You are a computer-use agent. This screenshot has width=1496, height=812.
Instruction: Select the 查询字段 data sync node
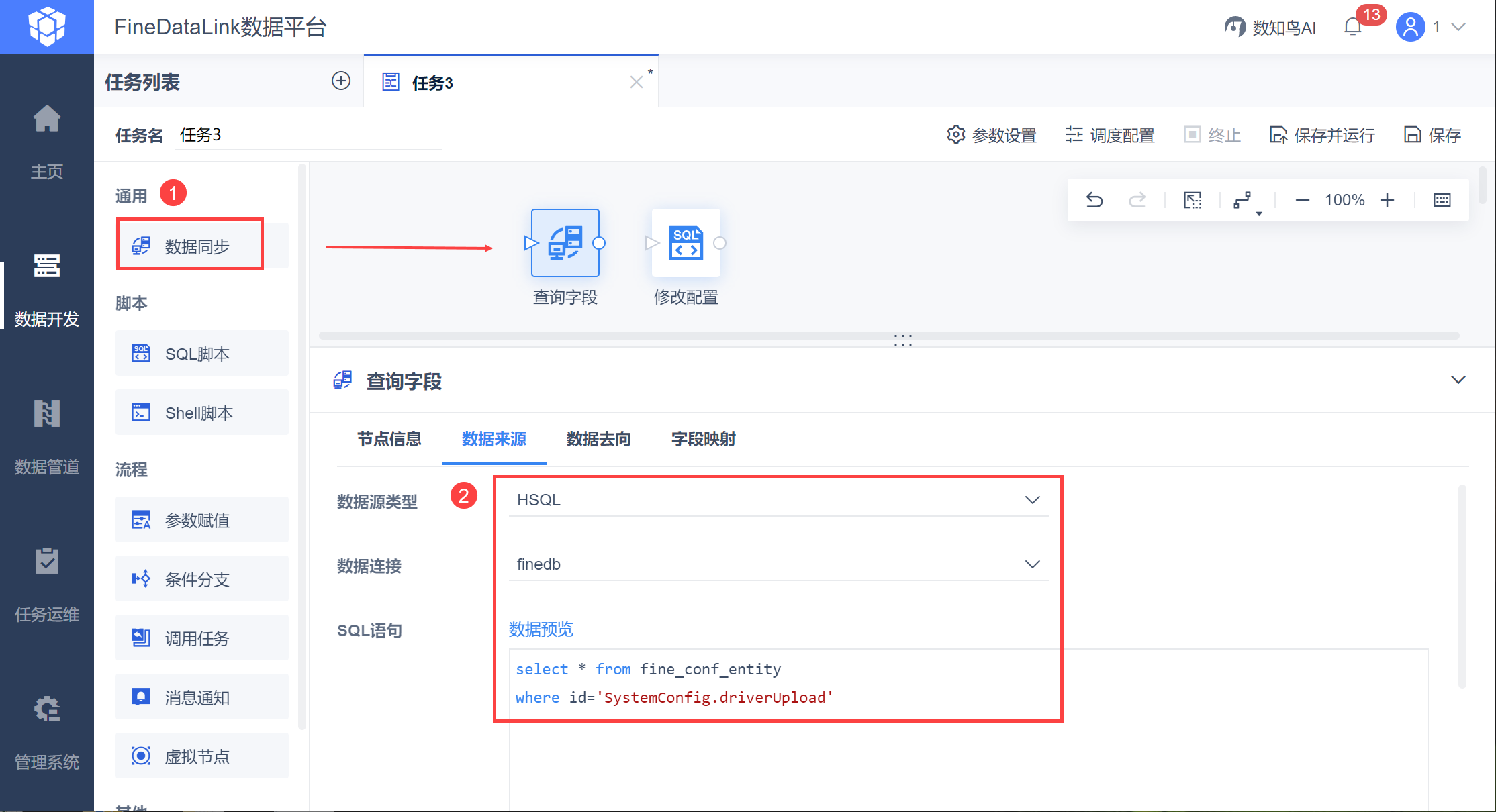(x=565, y=243)
